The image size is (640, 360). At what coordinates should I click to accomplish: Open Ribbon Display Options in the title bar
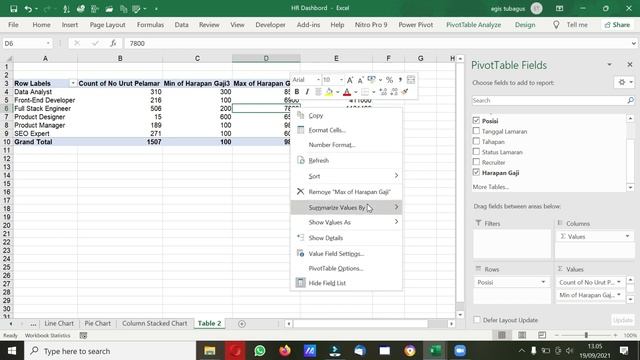(560, 8)
